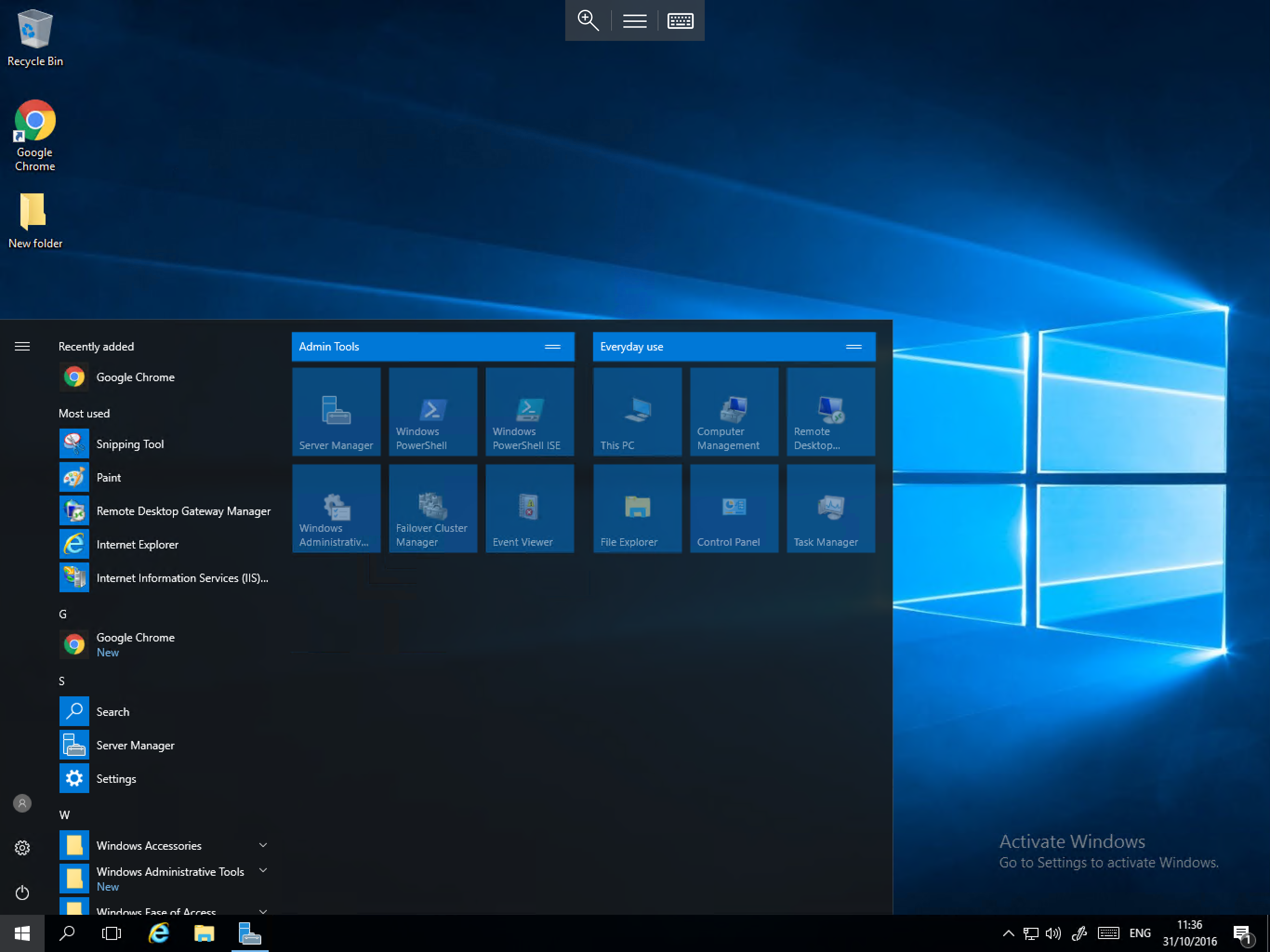
Task: Open taskbar search magnifier
Action: (x=67, y=933)
